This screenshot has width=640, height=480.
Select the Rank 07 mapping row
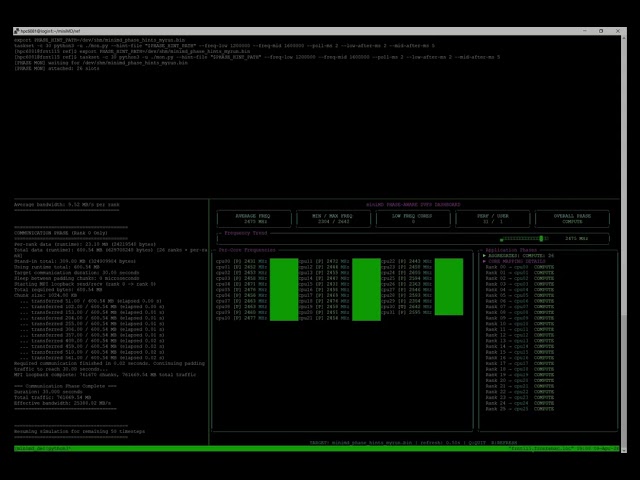[x=519, y=307]
